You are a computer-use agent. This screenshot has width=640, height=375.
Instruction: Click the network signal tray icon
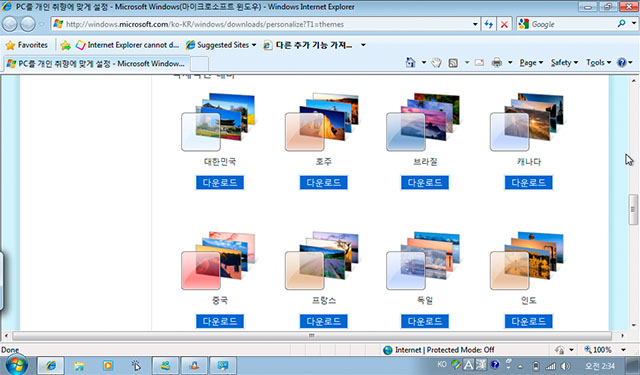point(551,366)
